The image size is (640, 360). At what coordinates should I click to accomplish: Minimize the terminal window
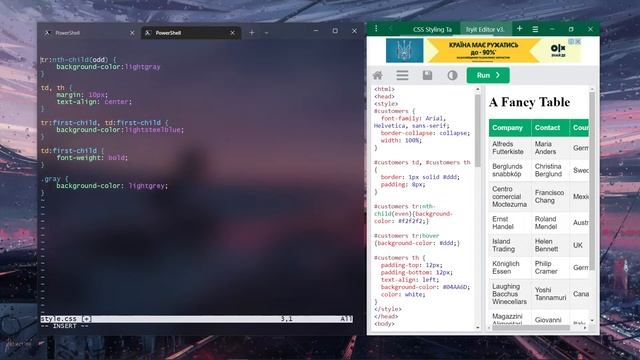pos(316,31)
